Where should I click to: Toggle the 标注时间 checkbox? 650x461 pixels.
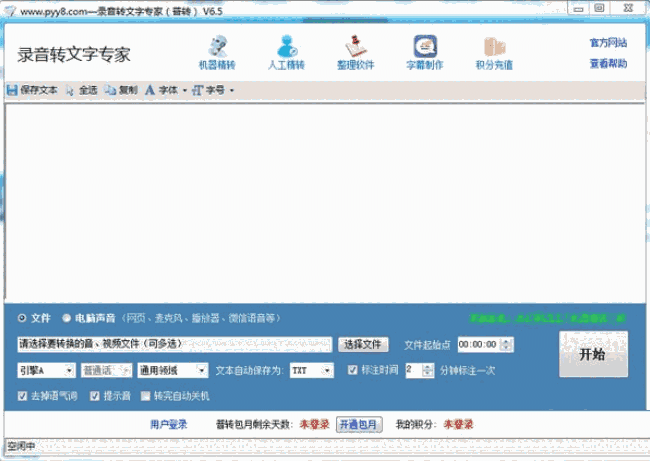352,370
